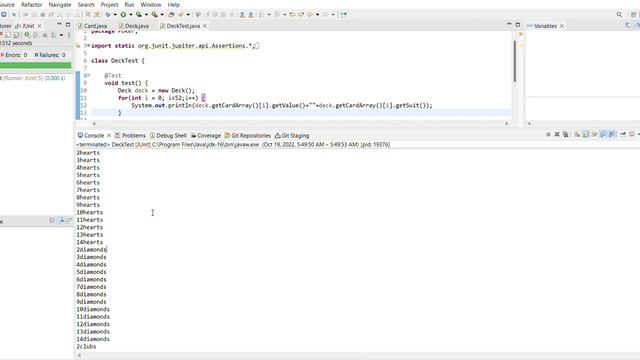Toggle JUnit Scroll Lock icon

click(16, 35)
